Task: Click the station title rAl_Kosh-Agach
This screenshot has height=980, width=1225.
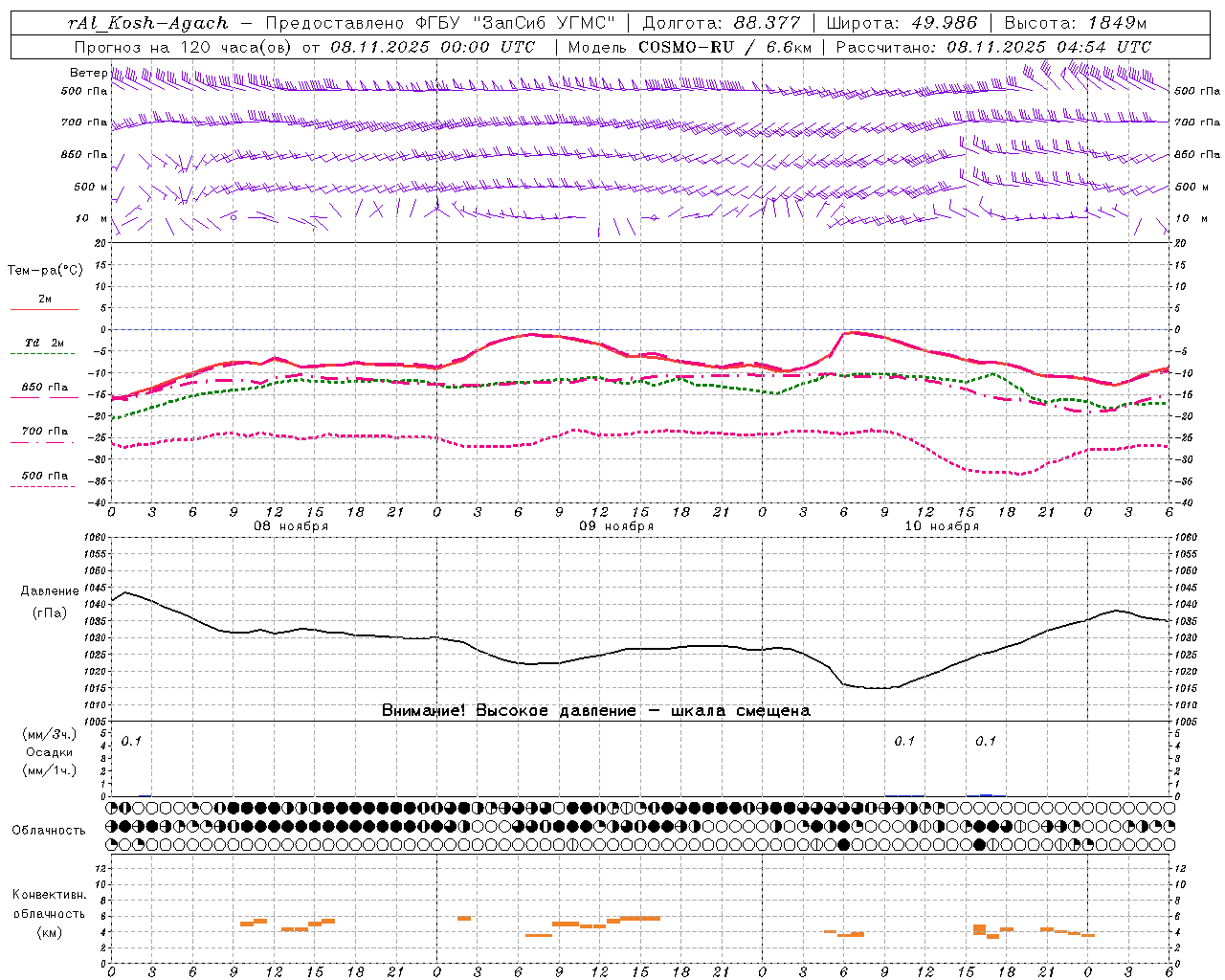Action: (x=148, y=23)
